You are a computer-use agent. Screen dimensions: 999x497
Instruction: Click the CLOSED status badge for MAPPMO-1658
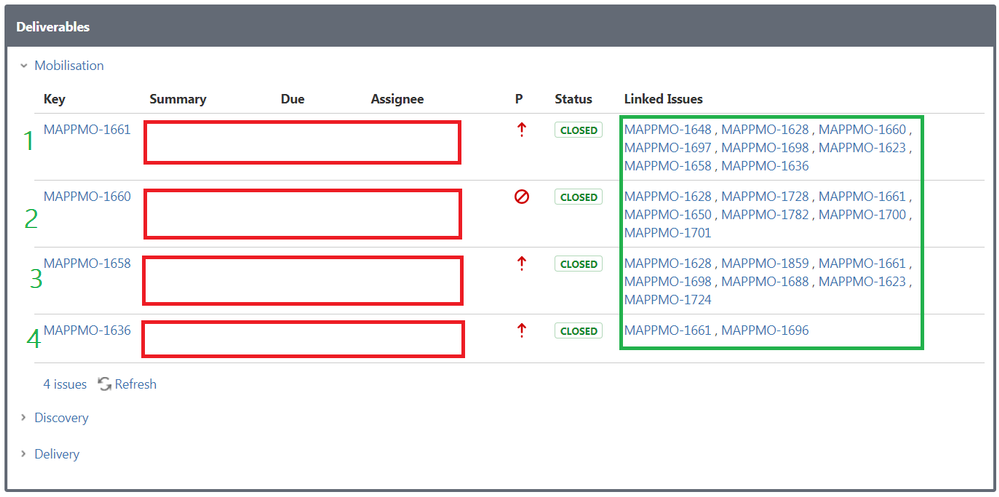coord(579,264)
